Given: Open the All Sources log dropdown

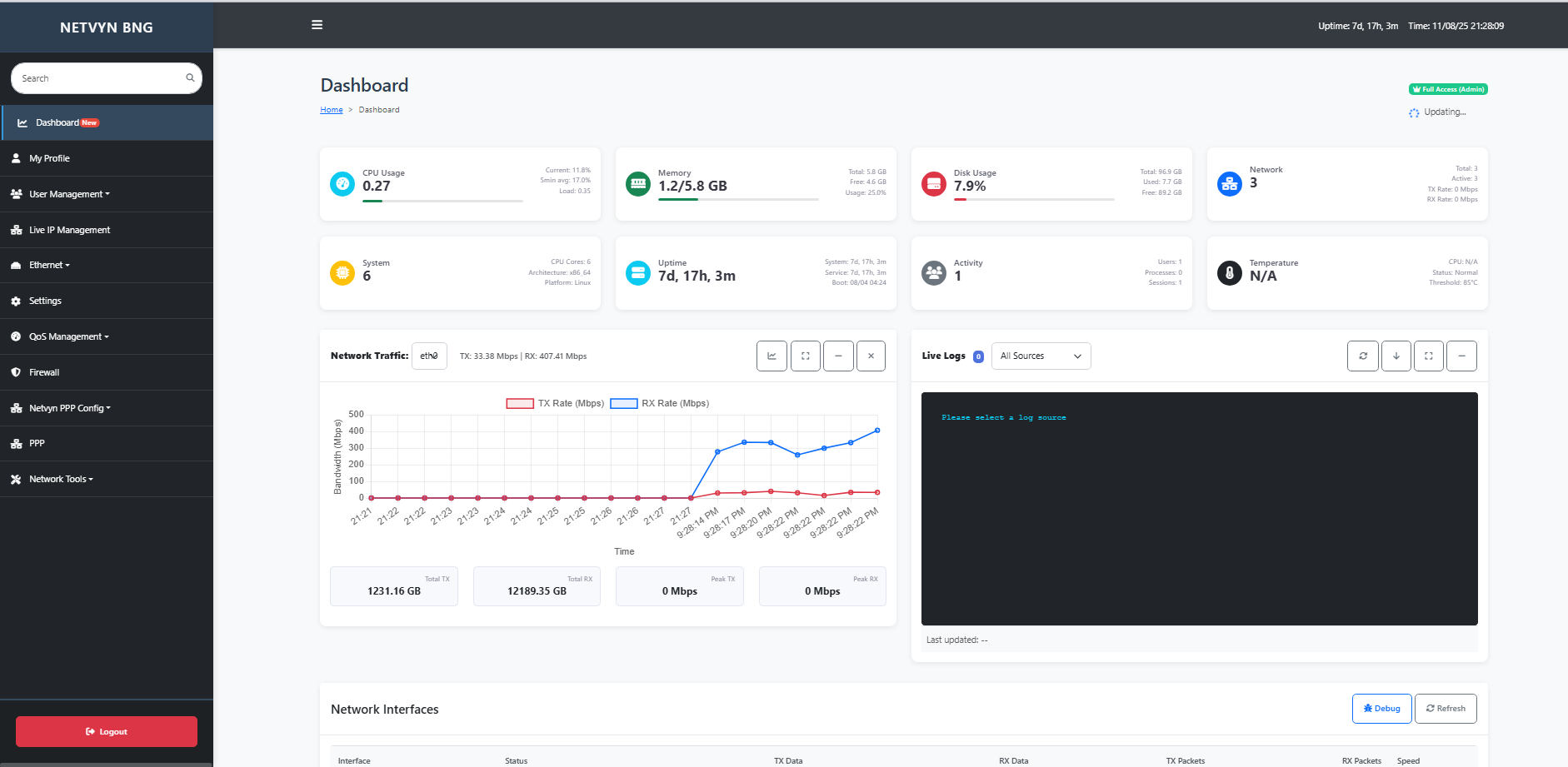Looking at the screenshot, I should coord(1041,356).
